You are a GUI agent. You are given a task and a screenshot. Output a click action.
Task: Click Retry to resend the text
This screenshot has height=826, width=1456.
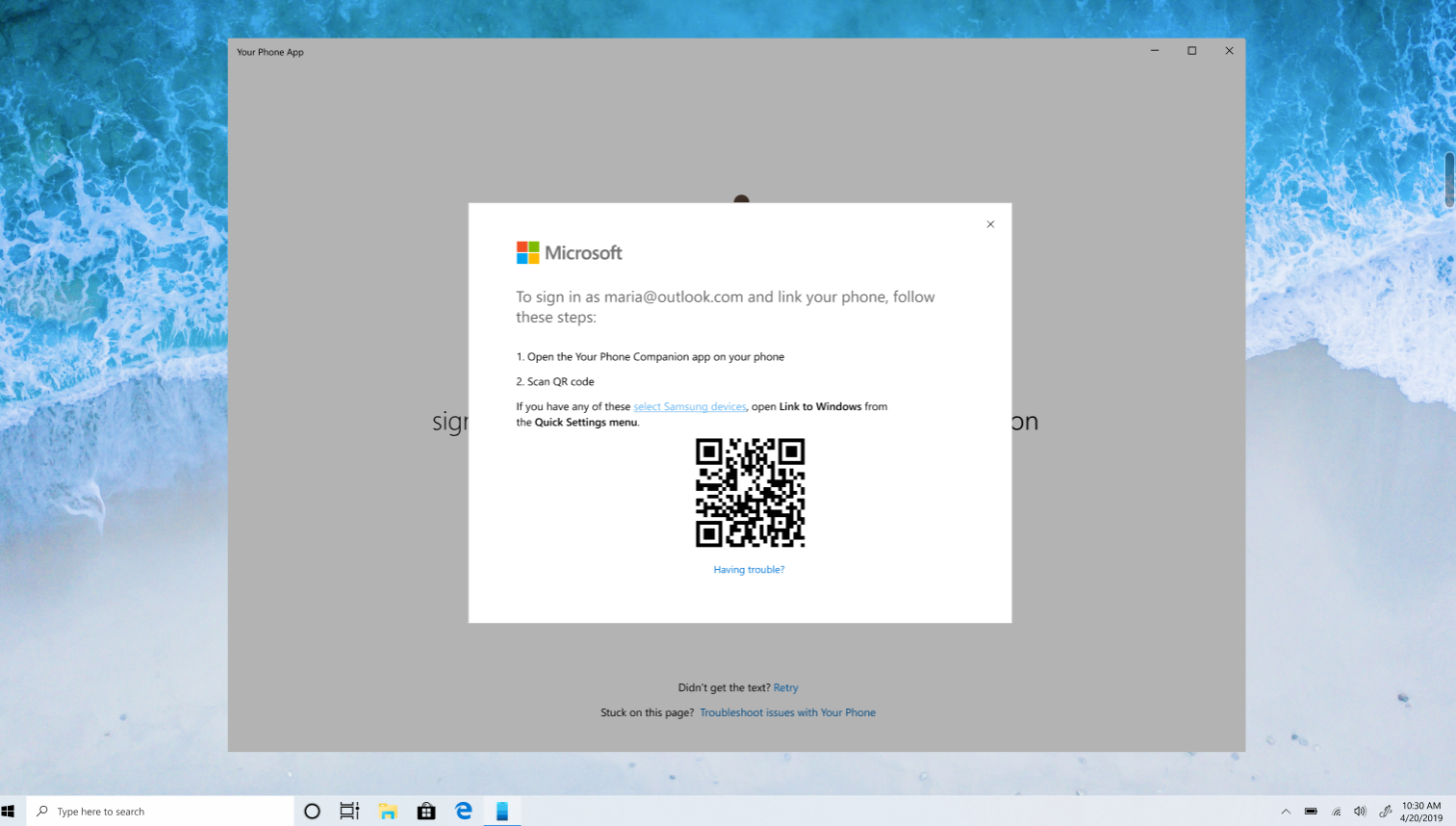tap(785, 687)
